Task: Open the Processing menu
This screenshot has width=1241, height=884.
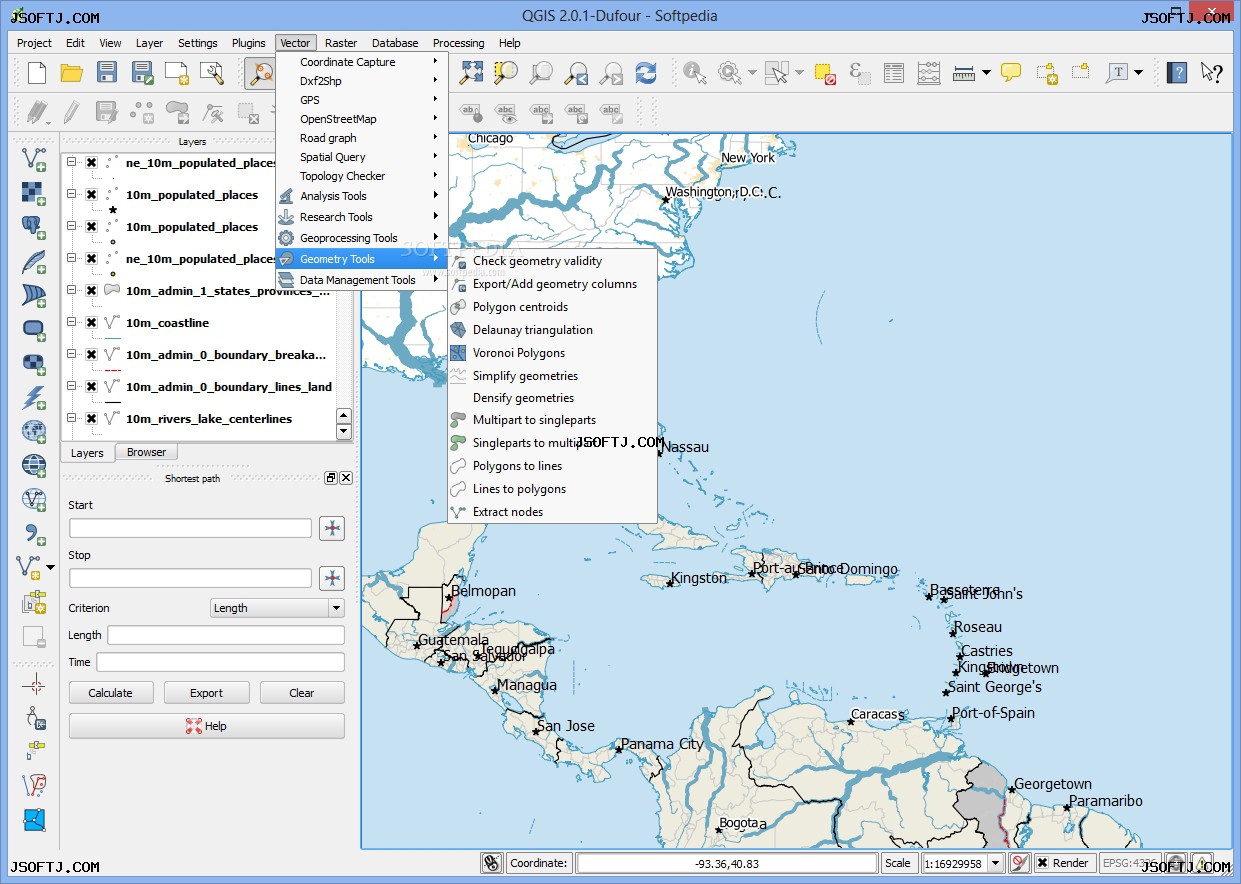Action: pos(458,43)
